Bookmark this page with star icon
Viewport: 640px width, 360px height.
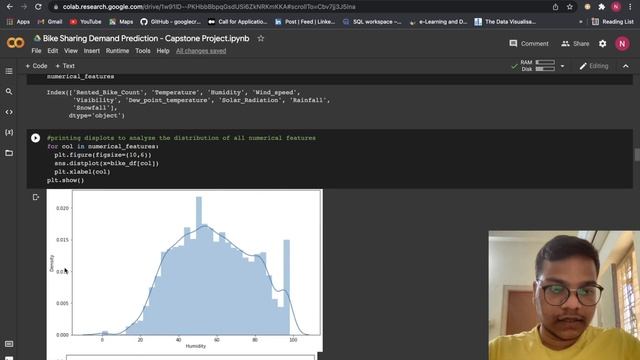pos(569,7)
